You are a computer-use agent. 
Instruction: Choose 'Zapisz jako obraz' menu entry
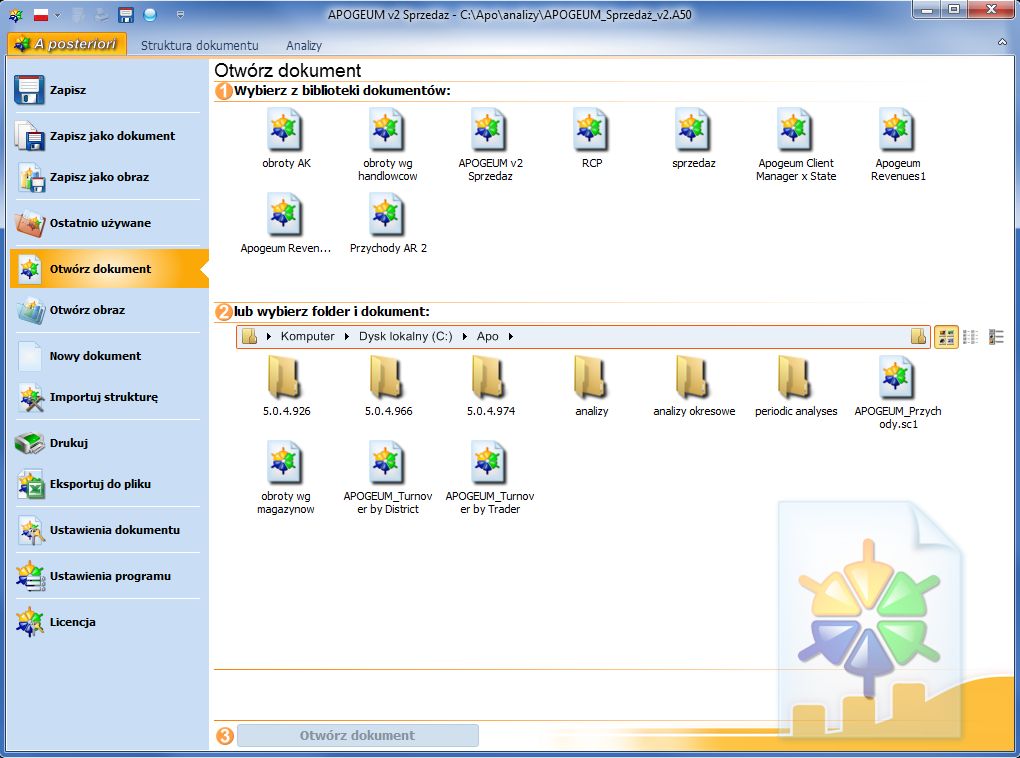pos(108,177)
